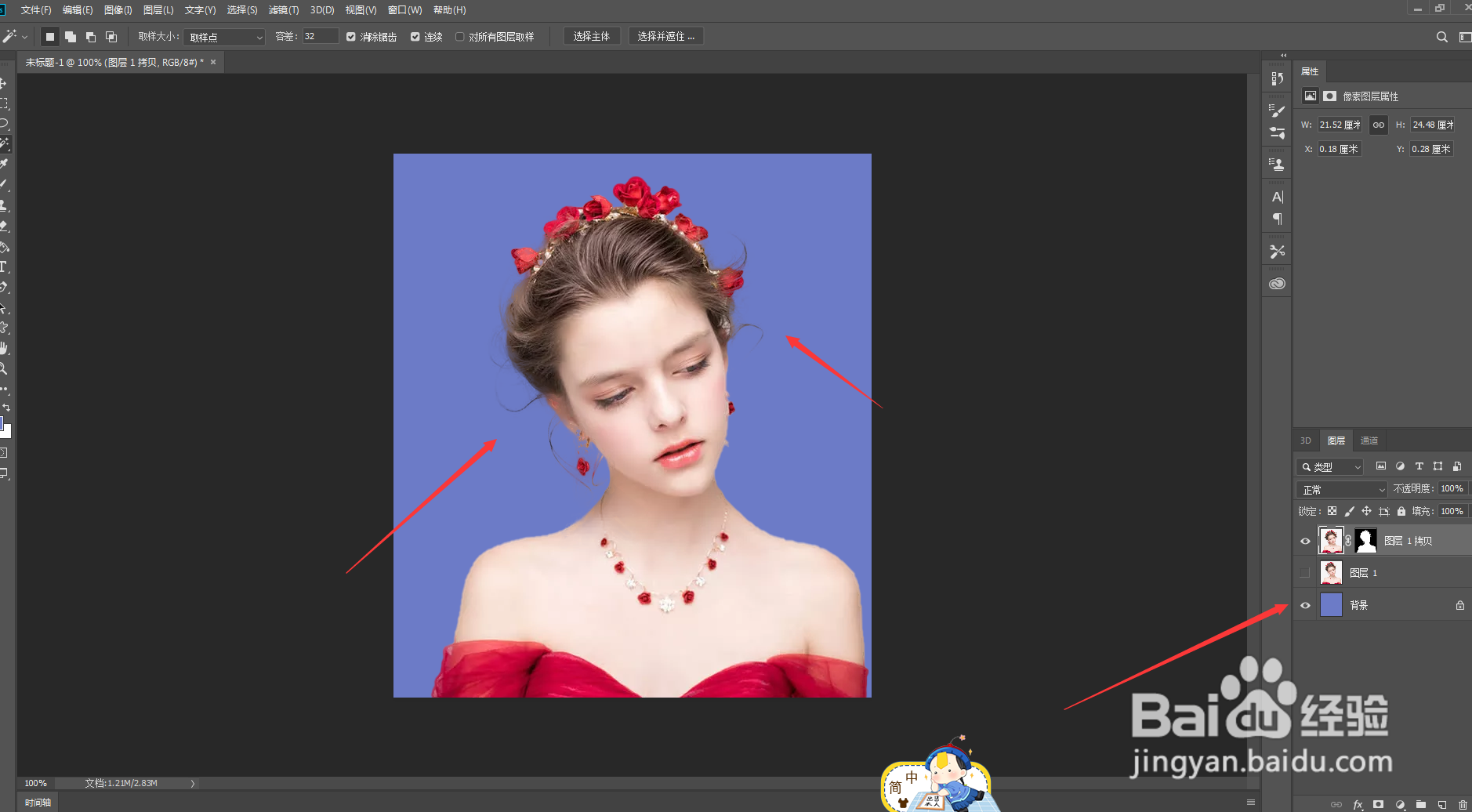
Task: Open the 类型 layer filter dropdown
Action: tap(1331, 467)
